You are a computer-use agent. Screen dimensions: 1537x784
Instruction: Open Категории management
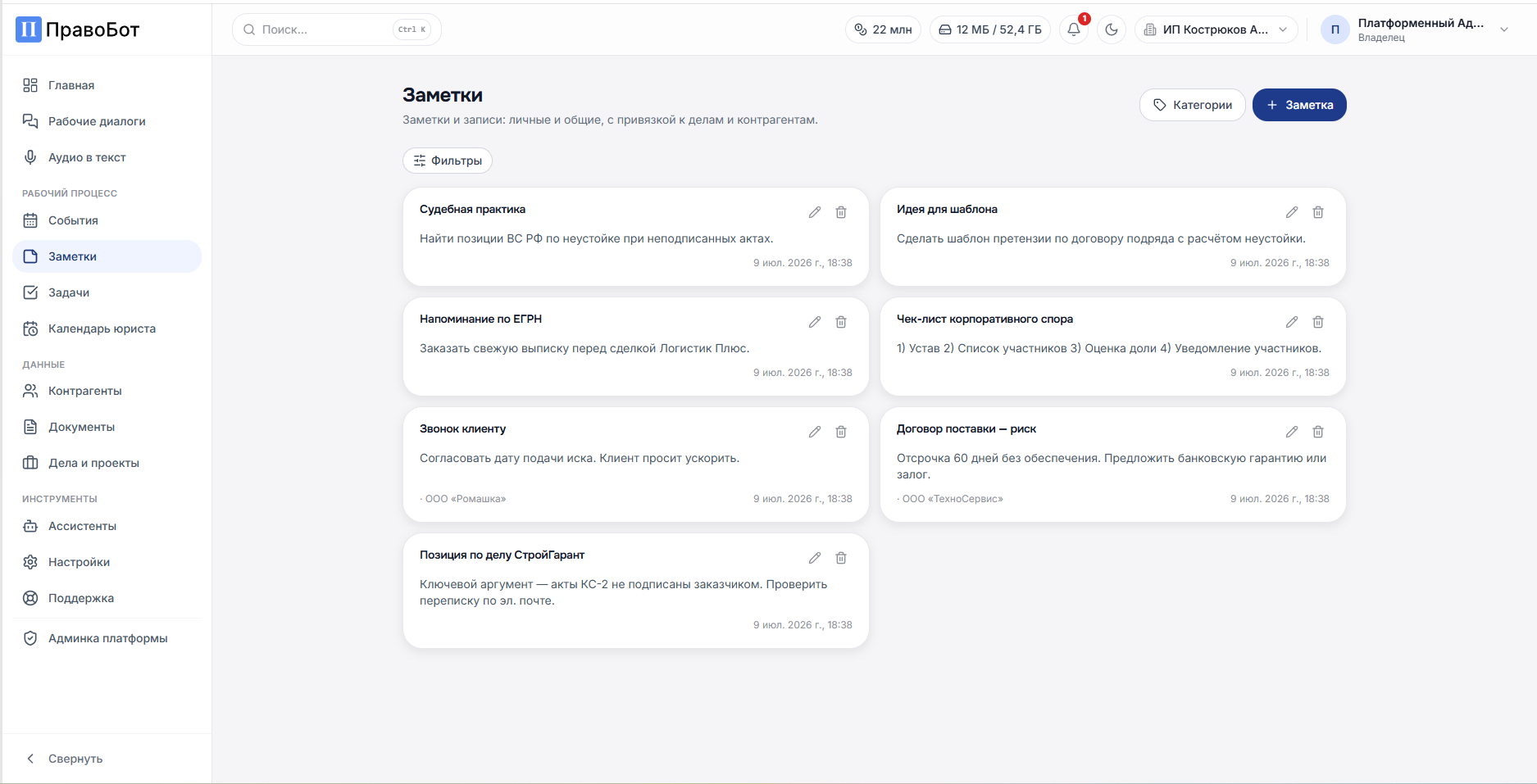tap(1193, 105)
